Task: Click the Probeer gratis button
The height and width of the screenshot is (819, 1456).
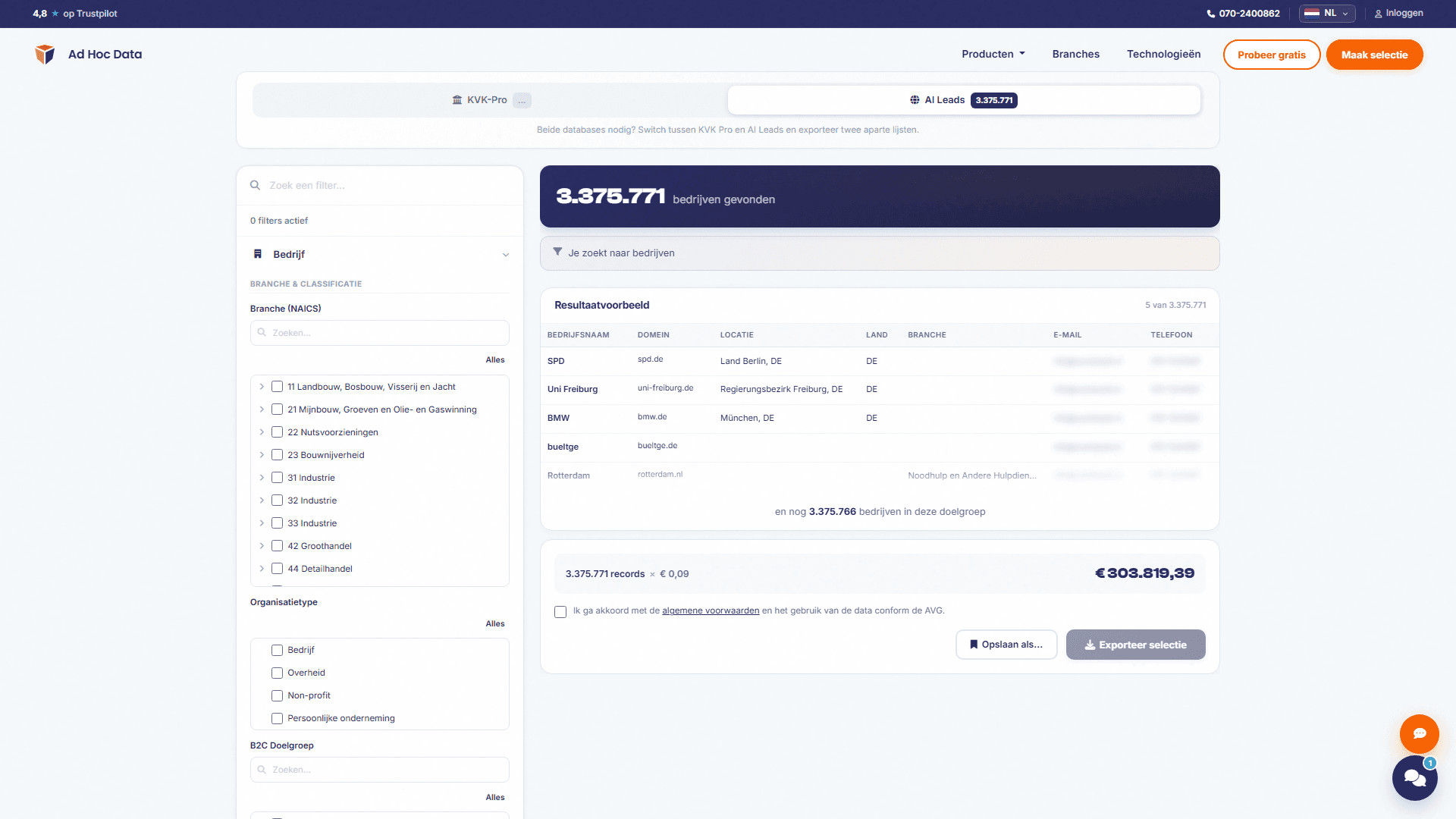Action: [x=1272, y=55]
